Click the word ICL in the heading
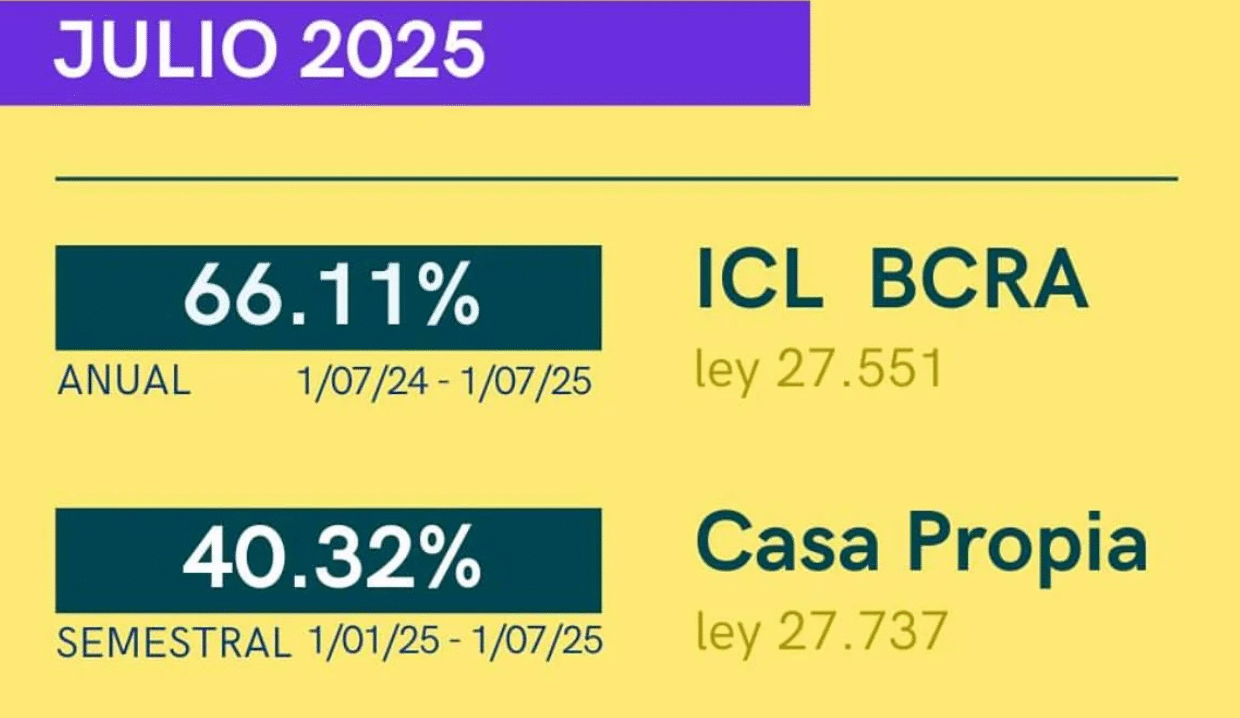1240x718 pixels. point(760,279)
